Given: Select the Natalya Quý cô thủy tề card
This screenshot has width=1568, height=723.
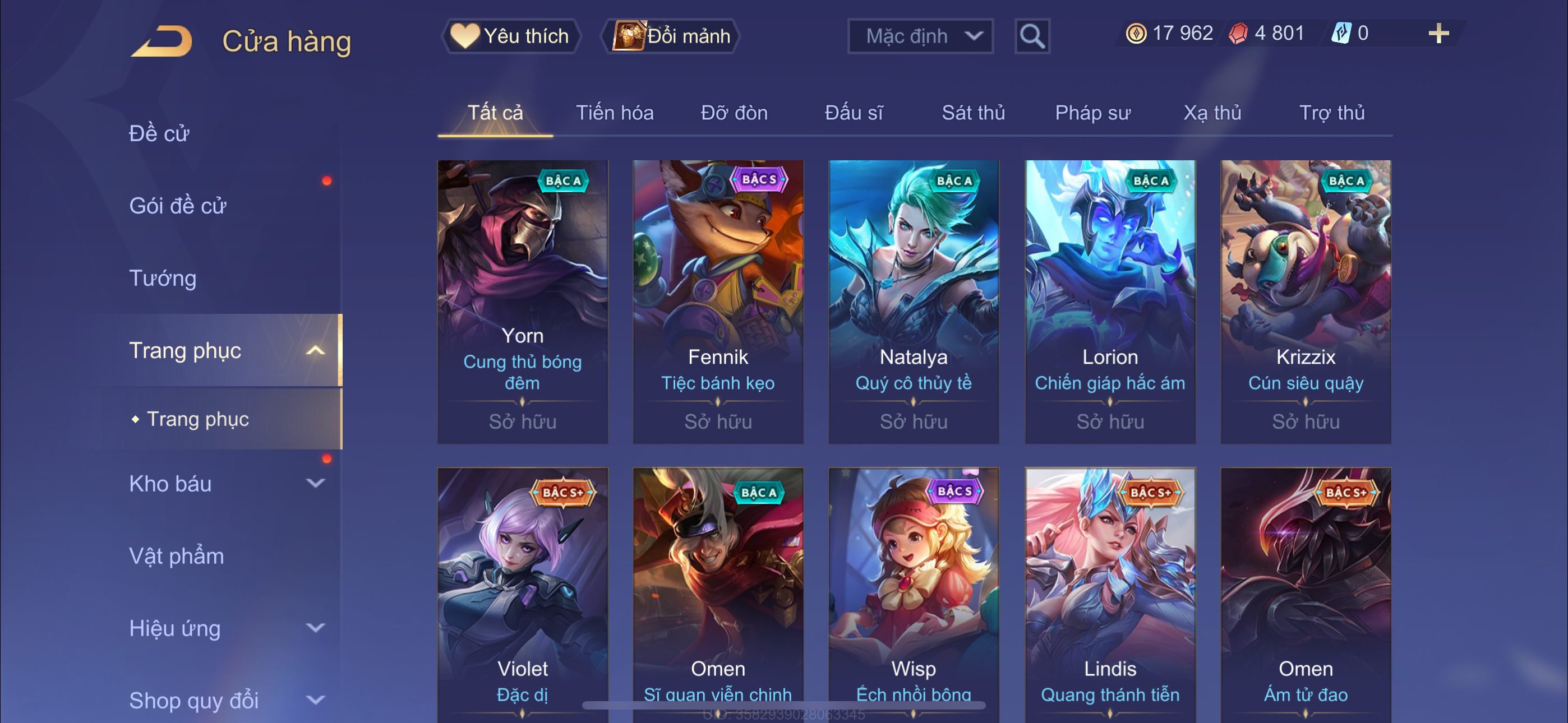Looking at the screenshot, I should [x=914, y=302].
